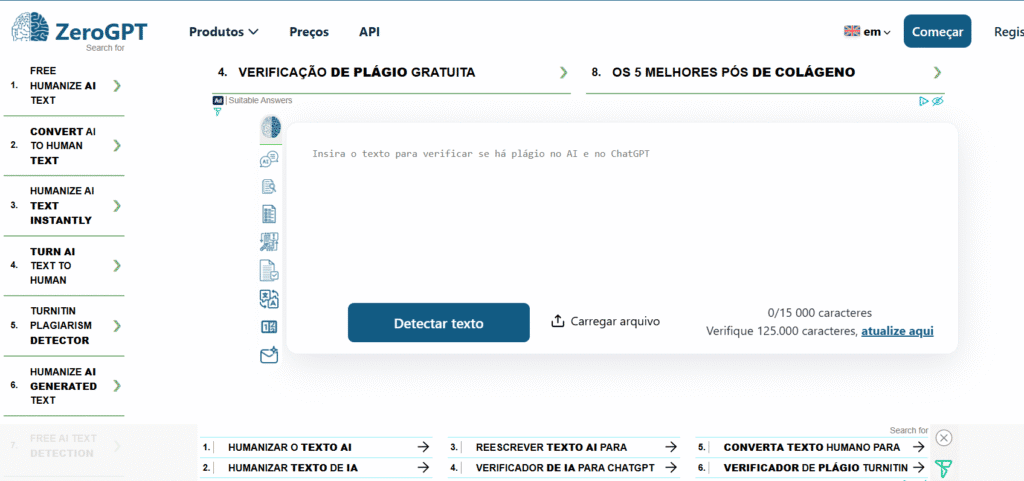This screenshot has height=481, width=1024.
Task: Click the ZeroGPT brain logo
Action: pos(28,27)
